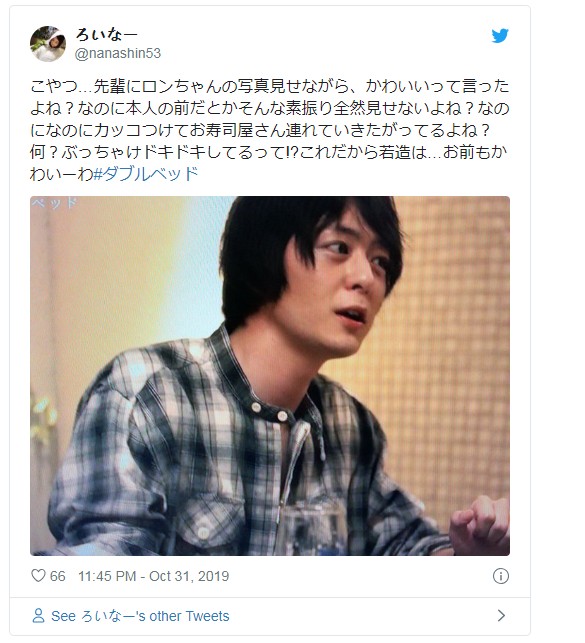Click the Japanese tweet text body
Image resolution: width=585 pixels, height=643 pixels.
click(269, 130)
